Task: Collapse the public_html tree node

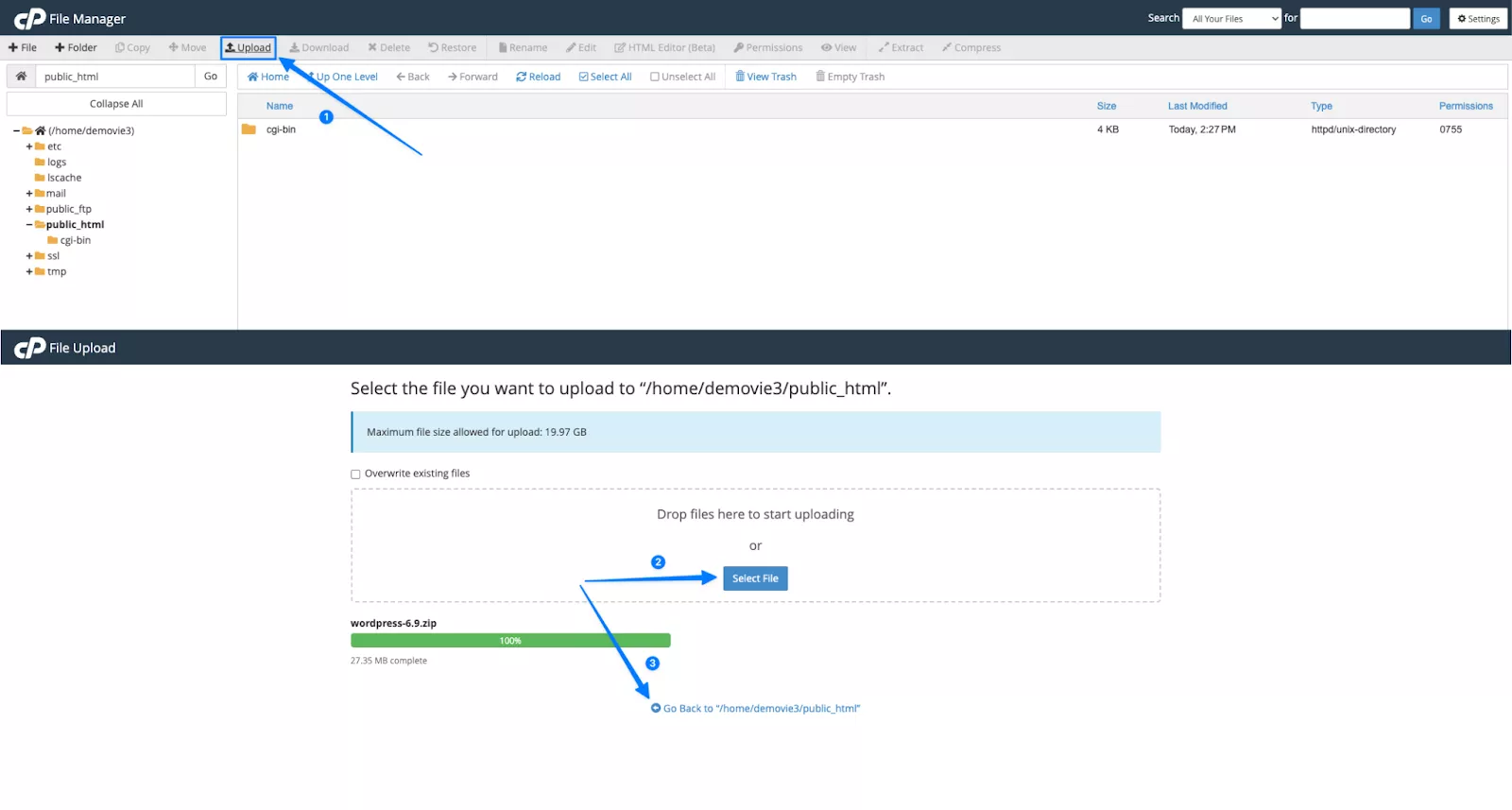Action: (29, 225)
